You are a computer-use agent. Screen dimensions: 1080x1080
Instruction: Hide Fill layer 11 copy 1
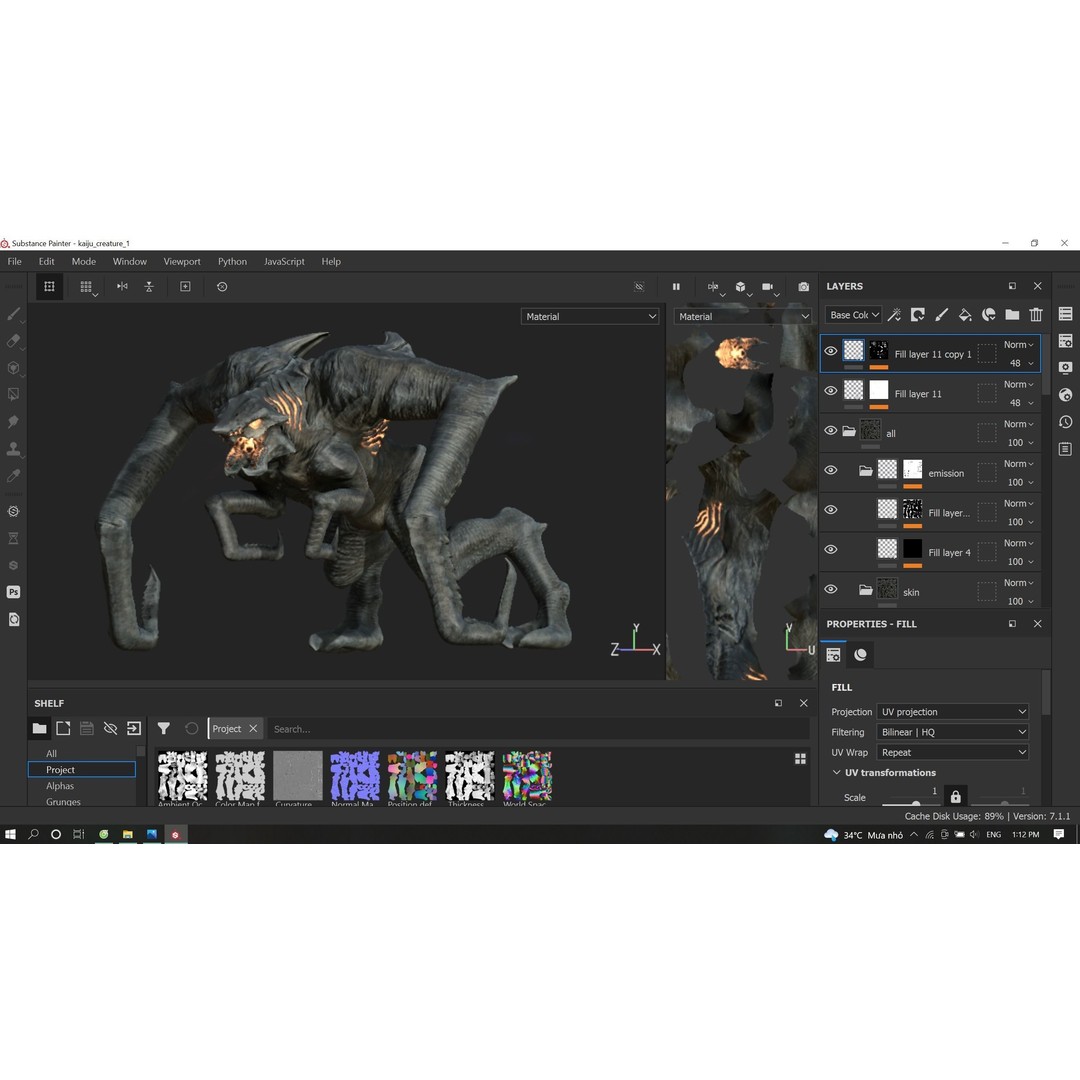[x=831, y=351]
